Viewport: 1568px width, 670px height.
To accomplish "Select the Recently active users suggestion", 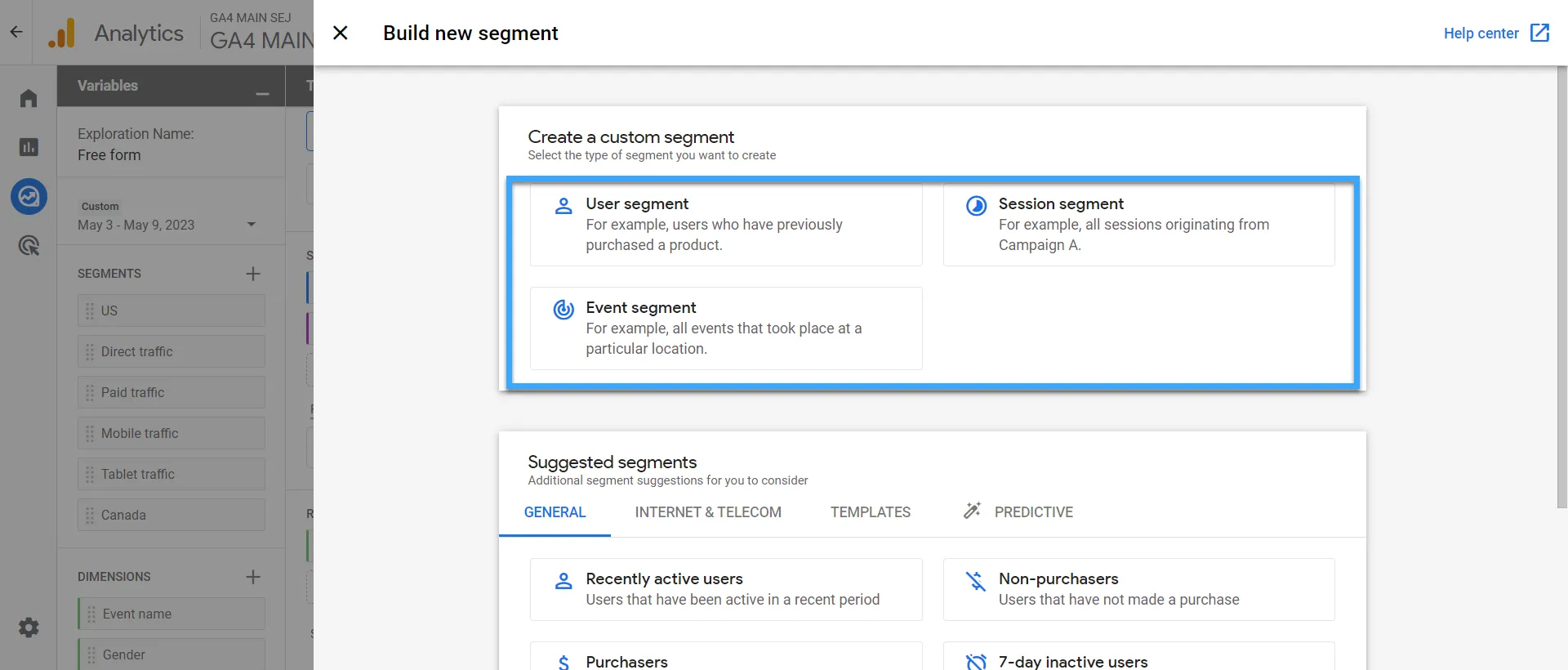I will [x=726, y=589].
